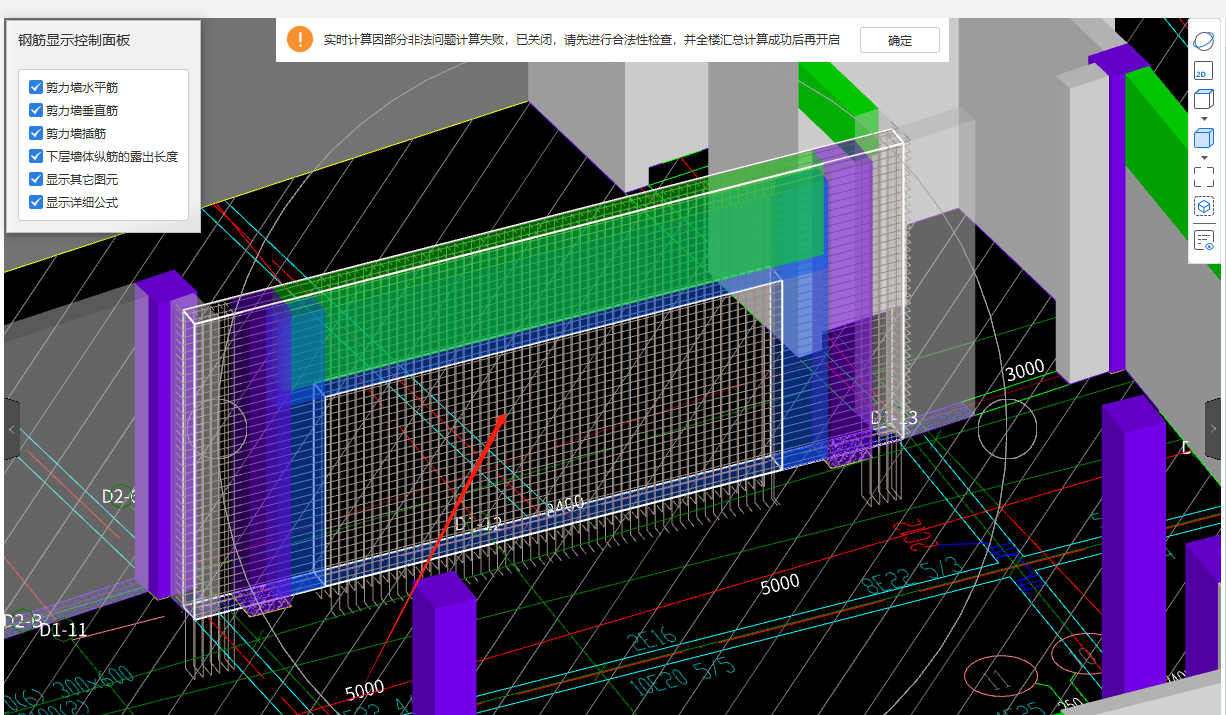Switch to 2D view mode

pos(1204,70)
